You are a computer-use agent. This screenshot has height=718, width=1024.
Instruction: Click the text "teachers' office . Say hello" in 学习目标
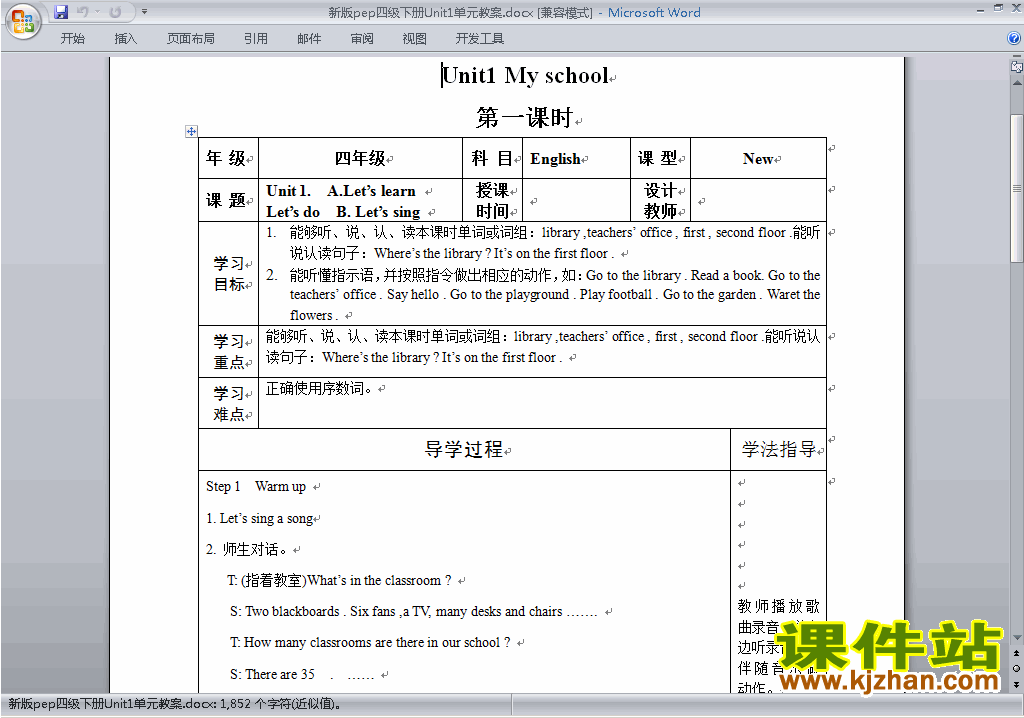click(364, 295)
